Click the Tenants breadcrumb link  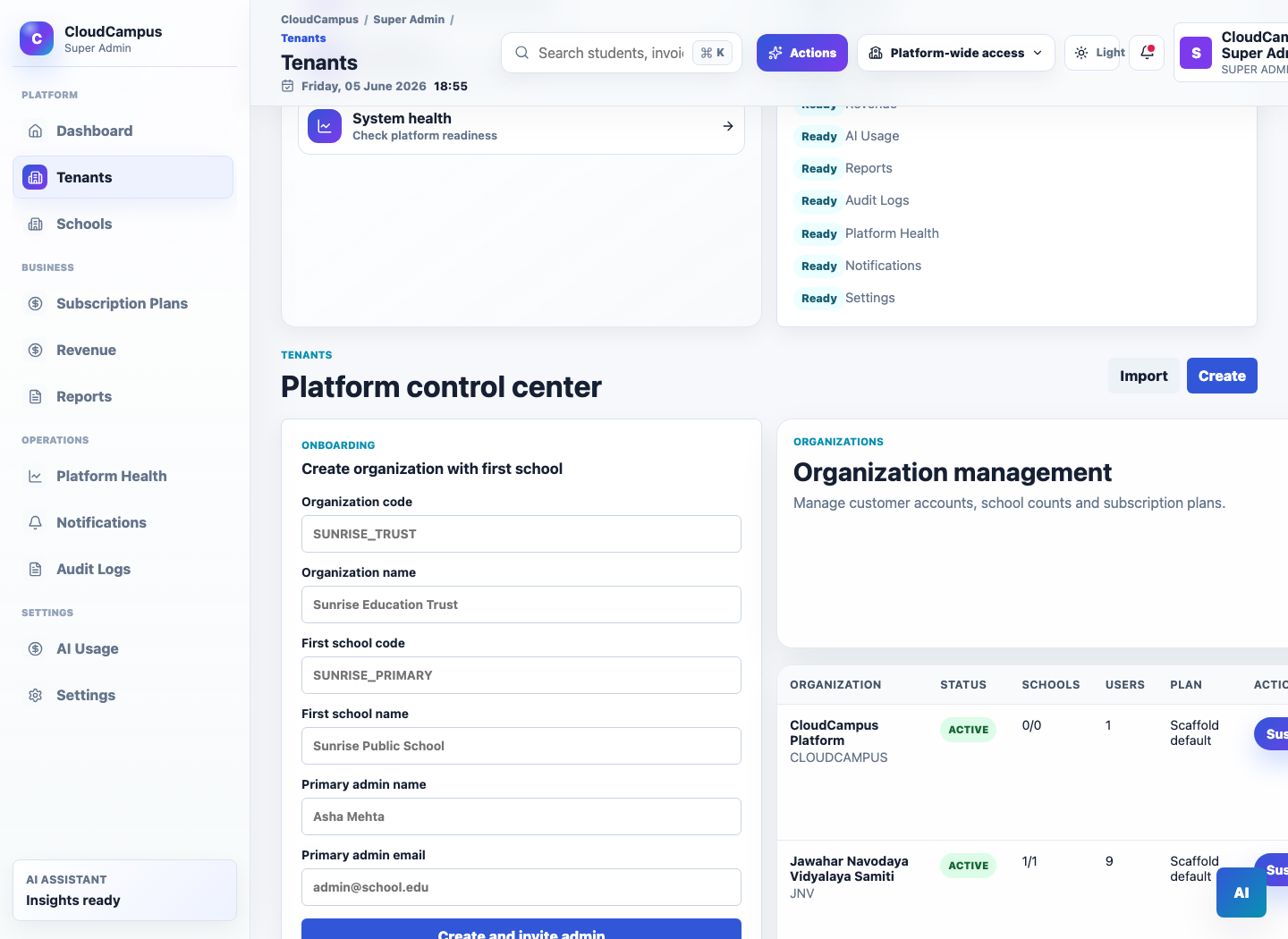pyautogui.click(x=303, y=38)
